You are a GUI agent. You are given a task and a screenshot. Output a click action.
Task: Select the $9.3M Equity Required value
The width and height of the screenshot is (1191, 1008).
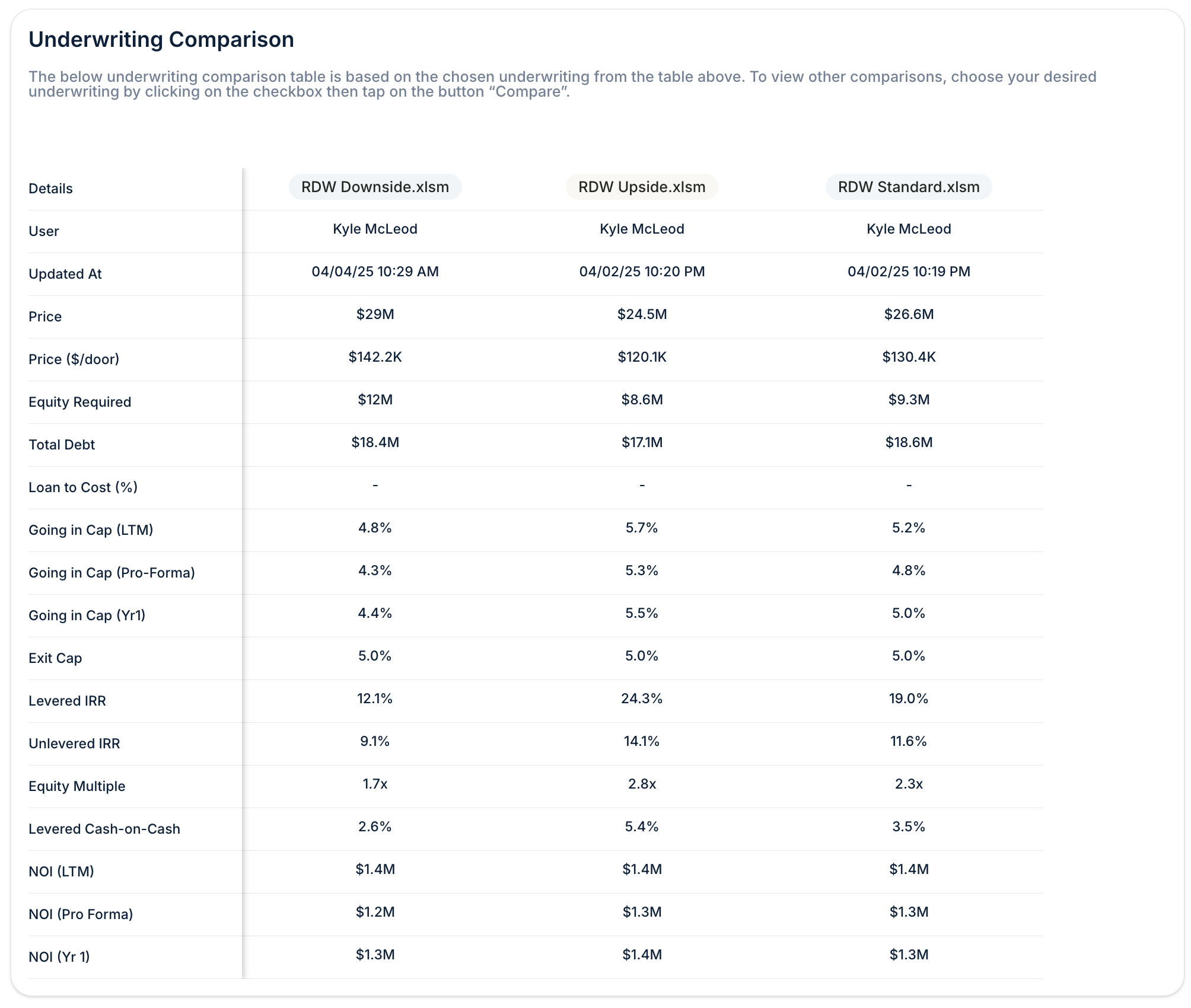coord(909,400)
